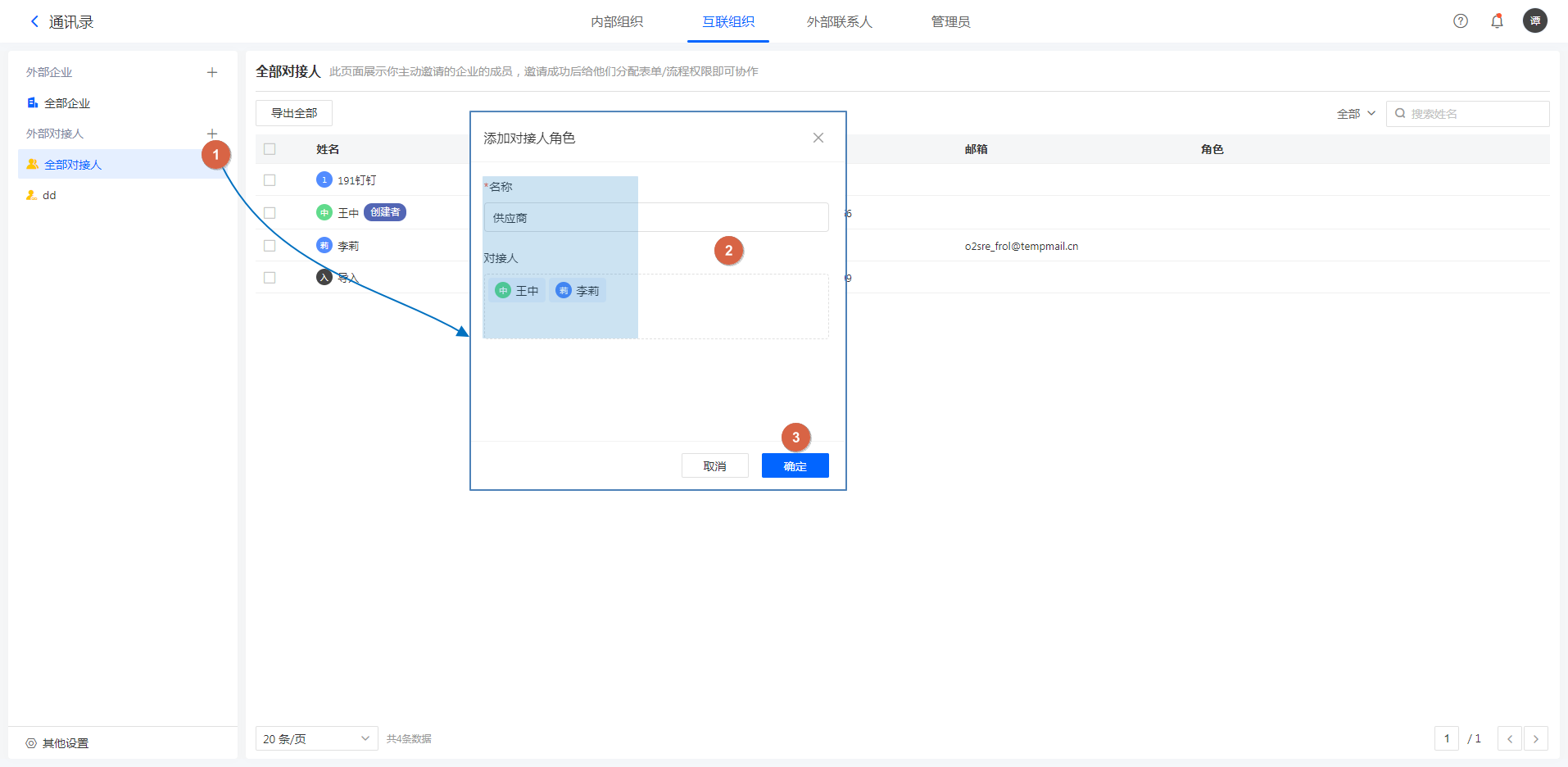Open 其他设置 at sidebar bottom
This screenshot has width=1568, height=767.
(x=57, y=743)
